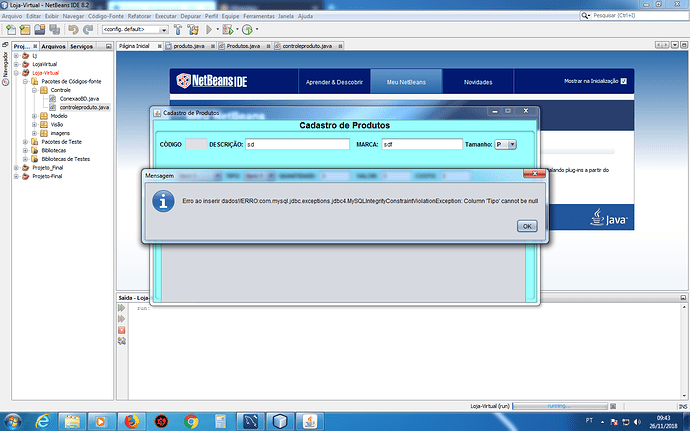Open the Aprender & Descobrir start page tab

334,82
